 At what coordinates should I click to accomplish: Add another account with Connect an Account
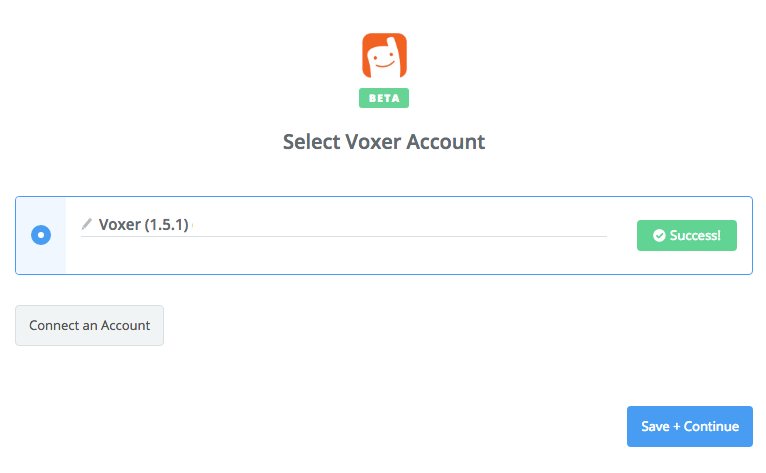(89, 325)
